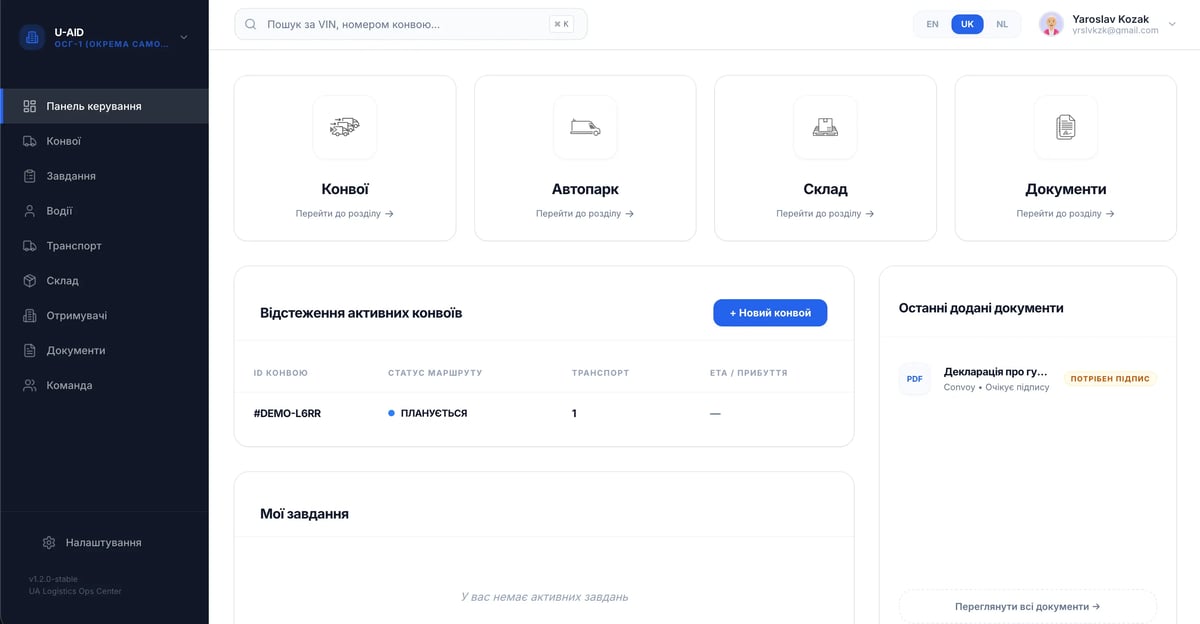Click the gear icon beside Налаштування
The width and height of the screenshot is (1200, 624).
(x=49, y=543)
